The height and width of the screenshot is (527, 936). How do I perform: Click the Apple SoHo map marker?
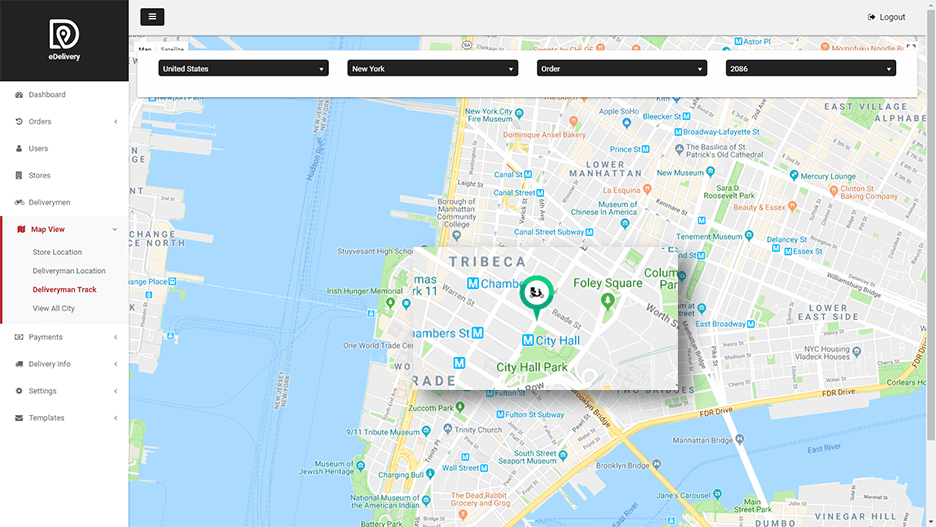click(626, 124)
